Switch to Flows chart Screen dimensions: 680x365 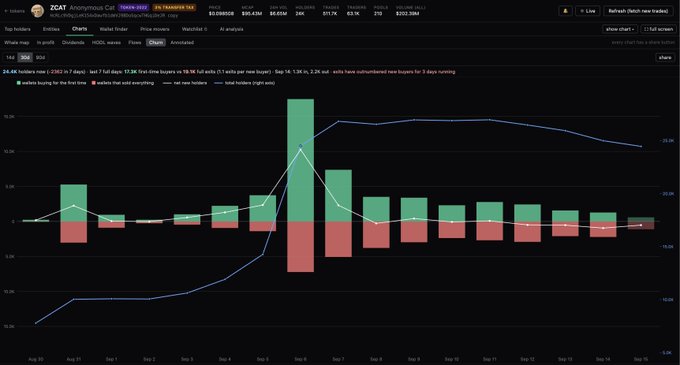click(x=135, y=42)
